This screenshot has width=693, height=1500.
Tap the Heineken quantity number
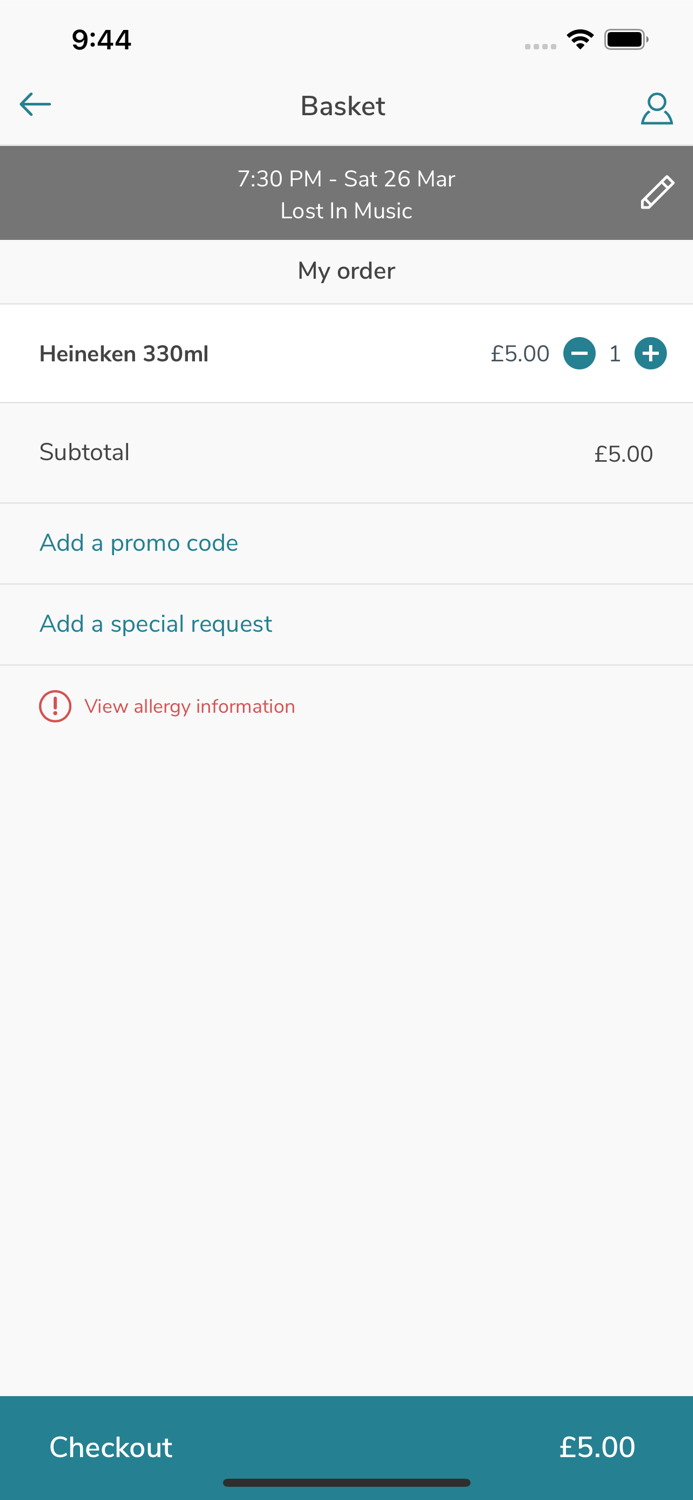tap(615, 353)
